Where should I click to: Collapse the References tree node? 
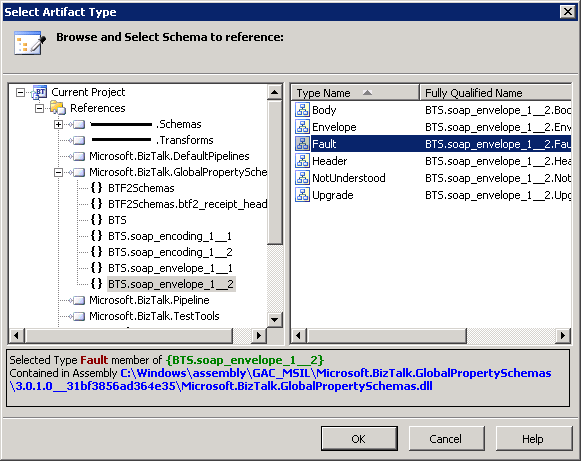(x=40, y=108)
